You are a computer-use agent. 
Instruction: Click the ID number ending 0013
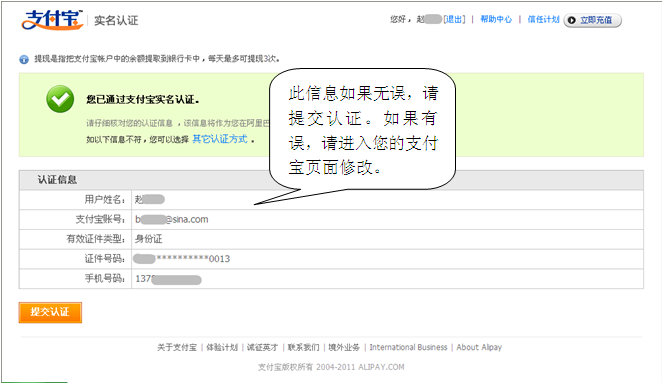182,258
